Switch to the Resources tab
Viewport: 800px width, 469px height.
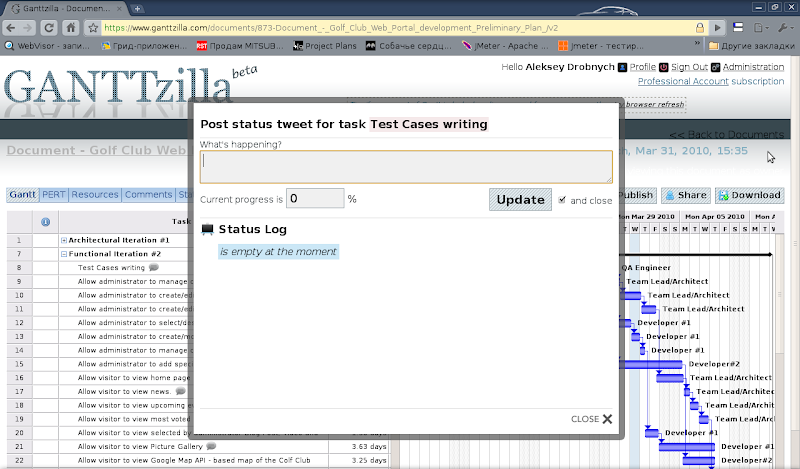coord(95,194)
